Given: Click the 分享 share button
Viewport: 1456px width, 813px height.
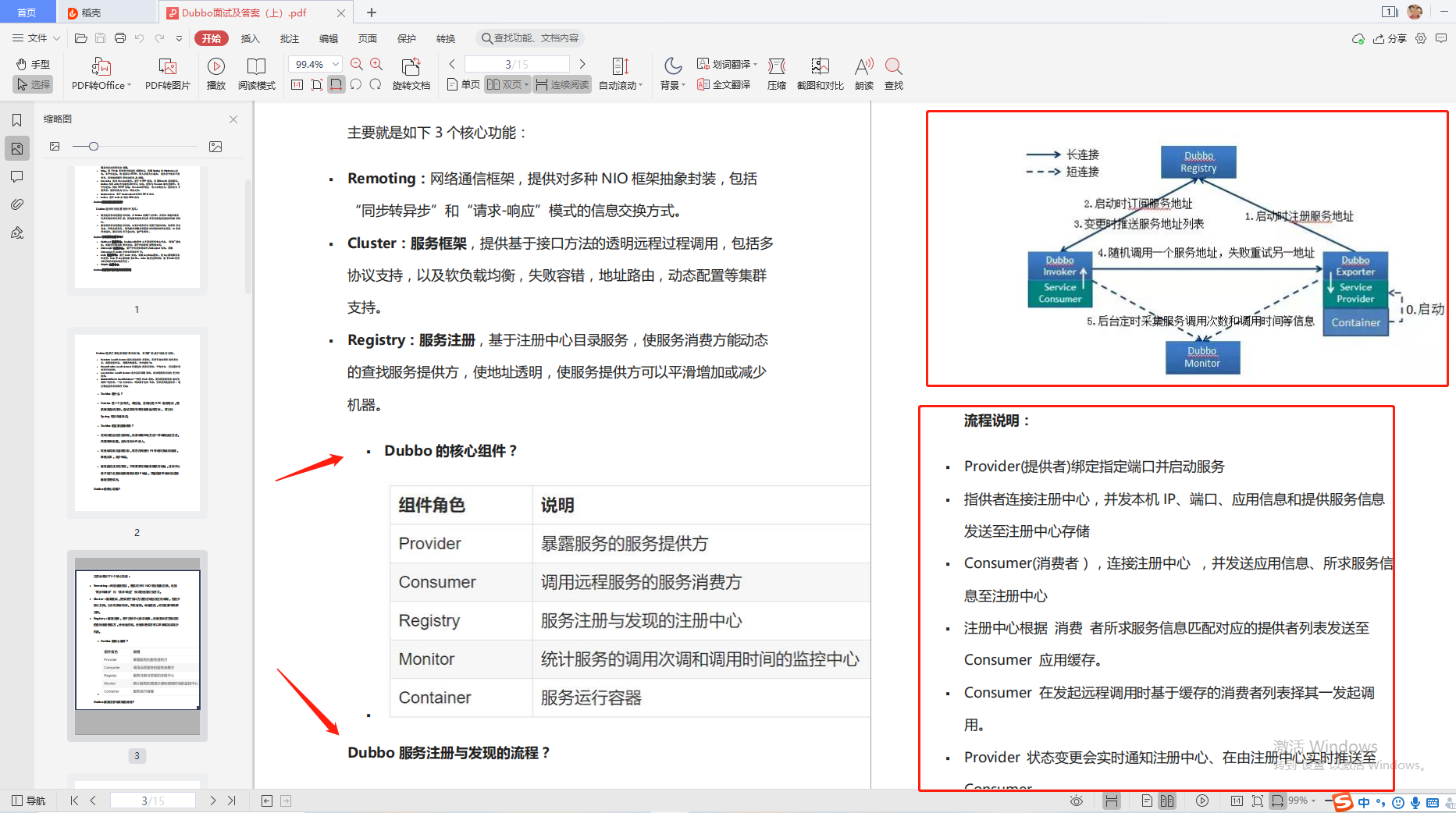Looking at the screenshot, I should coord(1390,38).
